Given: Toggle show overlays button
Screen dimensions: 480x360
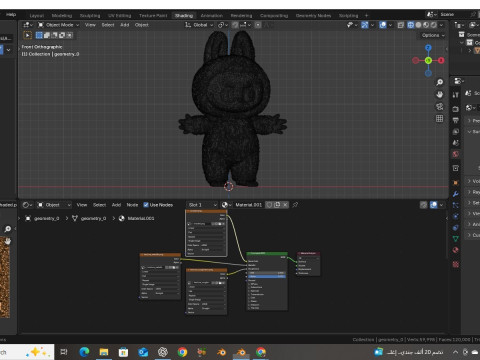Looking at the screenshot, I should pyautogui.click(x=383, y=25).
